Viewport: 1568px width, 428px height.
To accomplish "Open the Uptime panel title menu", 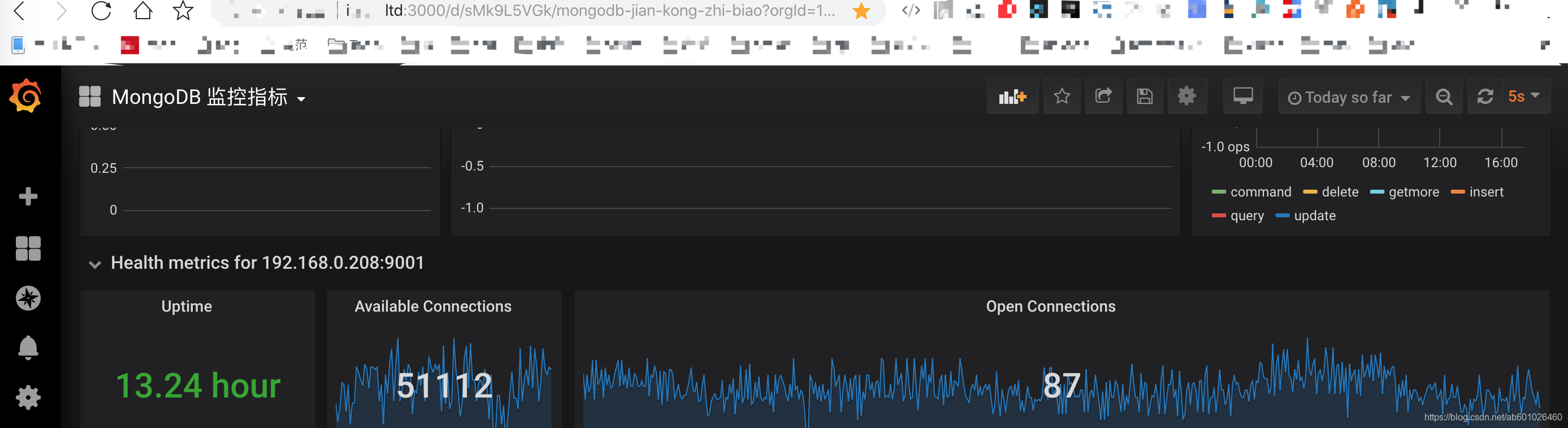I will point(187,307).
